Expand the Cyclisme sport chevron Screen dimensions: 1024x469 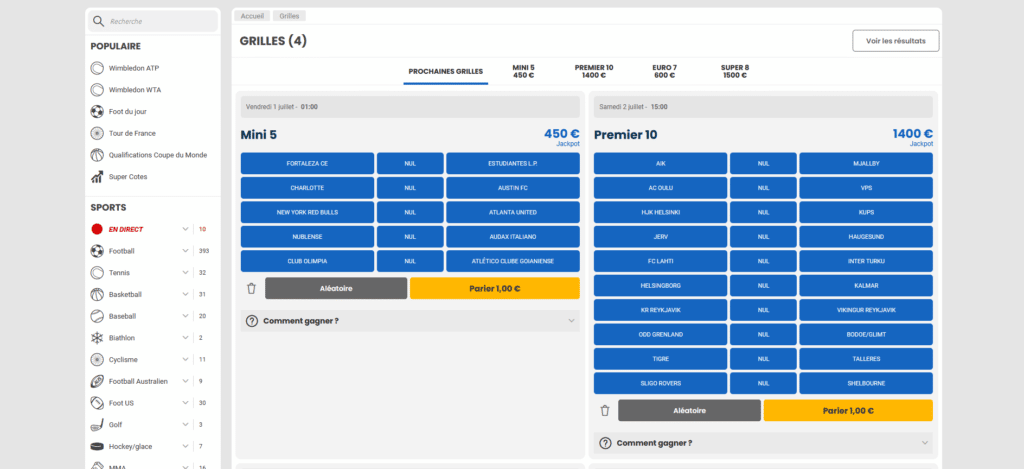click(x=185, y=359)
